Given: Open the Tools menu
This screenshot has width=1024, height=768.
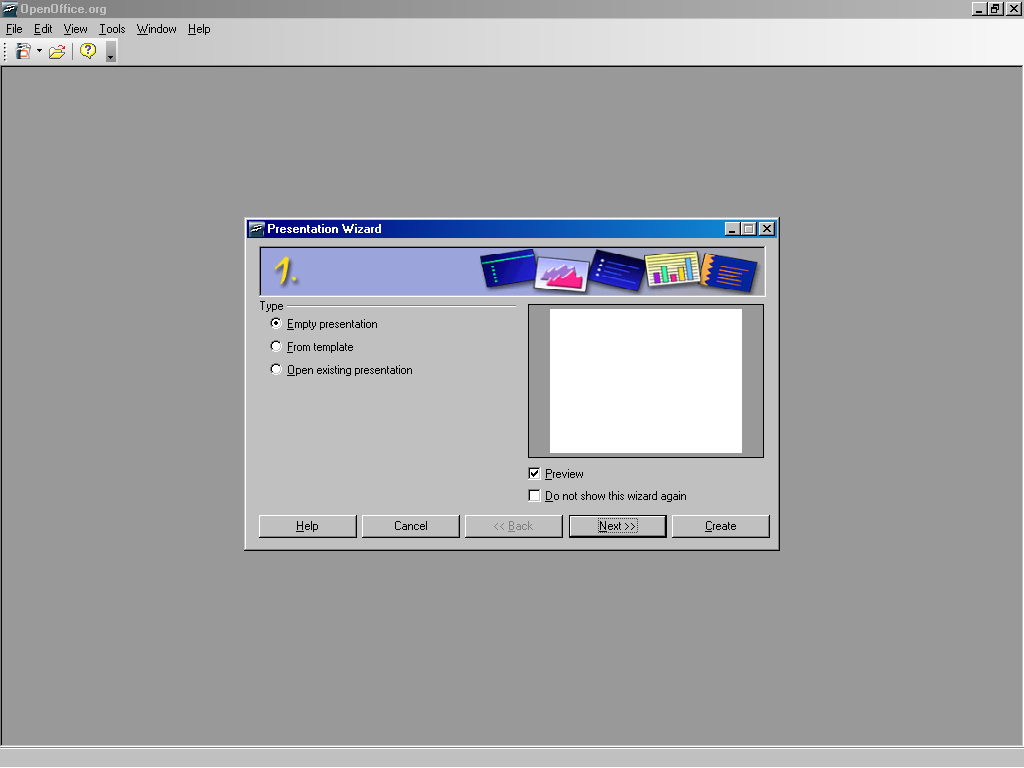Looking at the screenshot, I should [x=112, y=29].
